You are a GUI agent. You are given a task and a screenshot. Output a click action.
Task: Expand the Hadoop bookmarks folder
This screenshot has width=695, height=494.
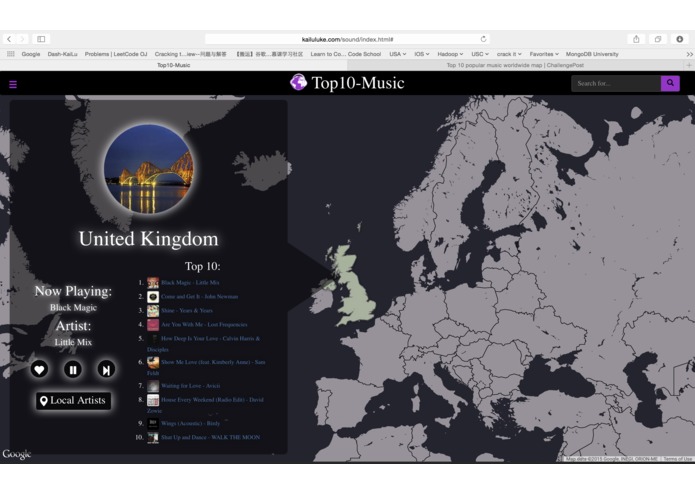click(450, 54)
